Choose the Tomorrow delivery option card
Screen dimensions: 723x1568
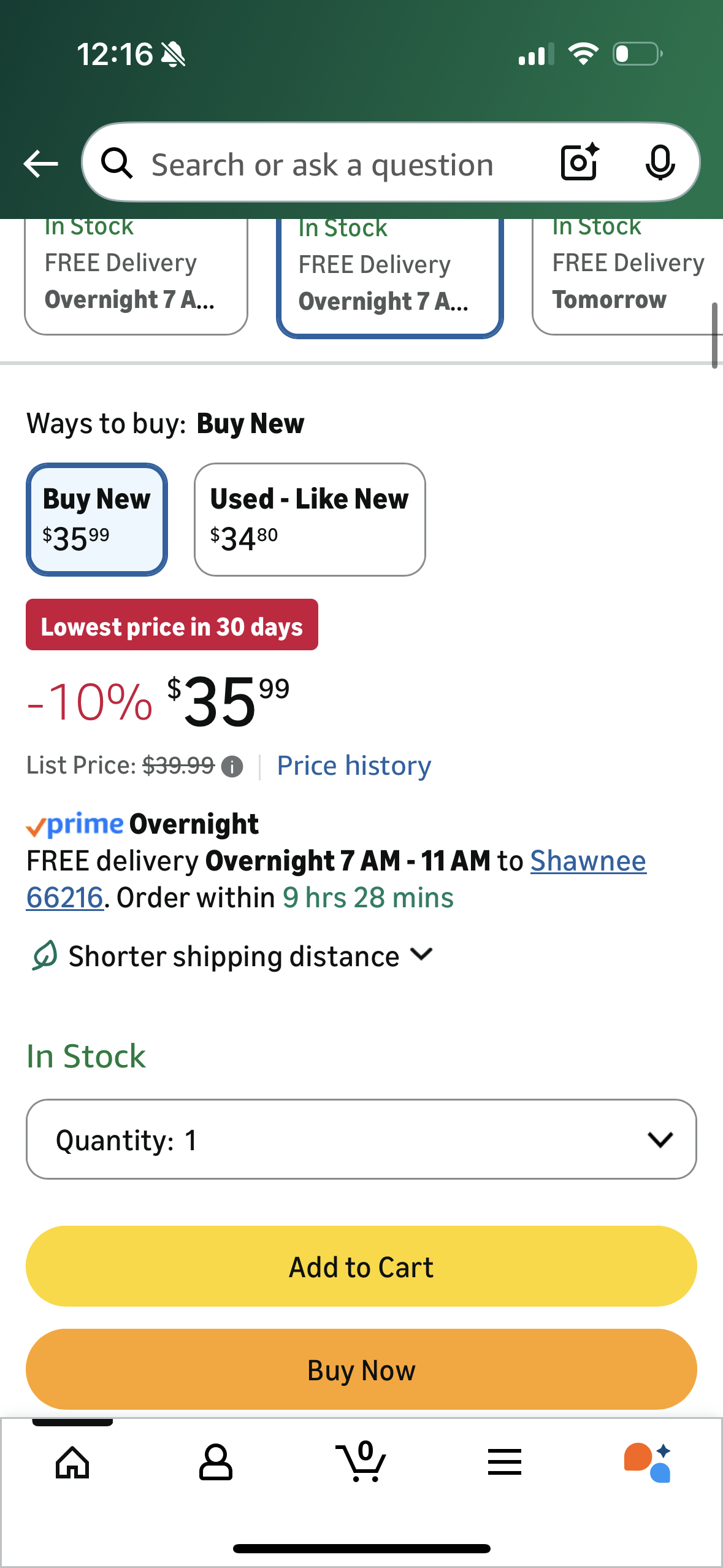coord(625,276)
